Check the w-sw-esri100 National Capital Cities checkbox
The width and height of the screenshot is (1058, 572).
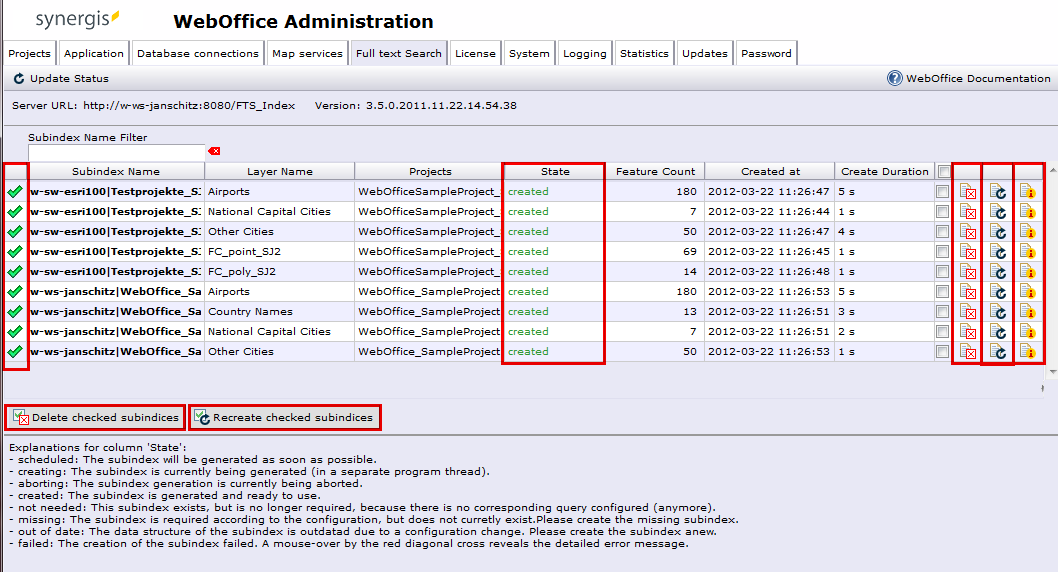(942, 212)
